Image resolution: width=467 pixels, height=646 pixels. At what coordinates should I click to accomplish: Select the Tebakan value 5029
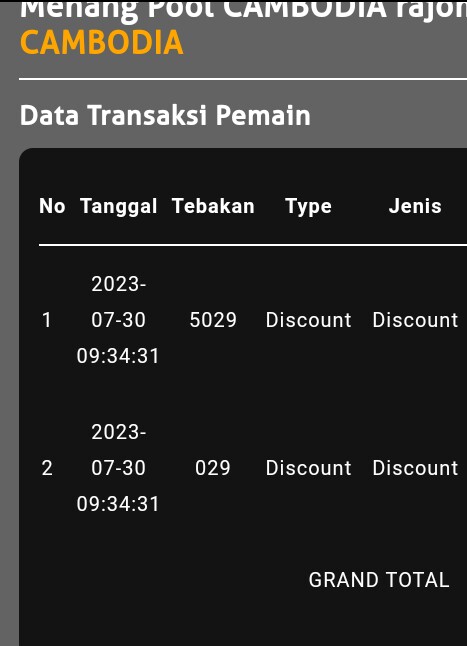[213, 320]
